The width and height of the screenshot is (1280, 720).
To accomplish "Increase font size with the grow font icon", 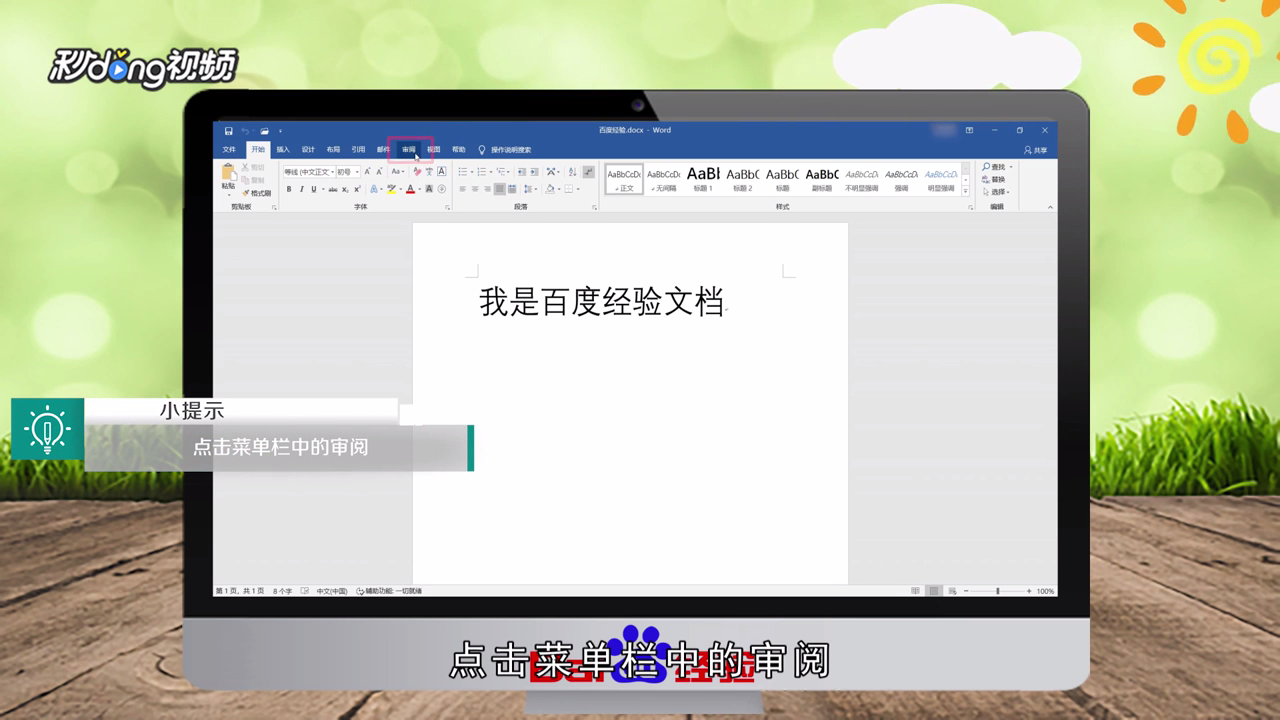I will (x=367, y=172).
